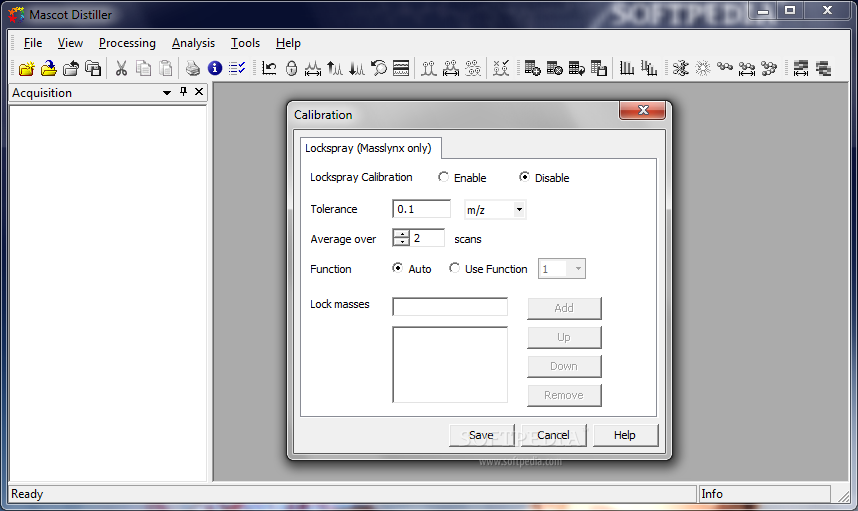
Task: Select Disable for Lockspray Calibration
Action: click(524, 177)
